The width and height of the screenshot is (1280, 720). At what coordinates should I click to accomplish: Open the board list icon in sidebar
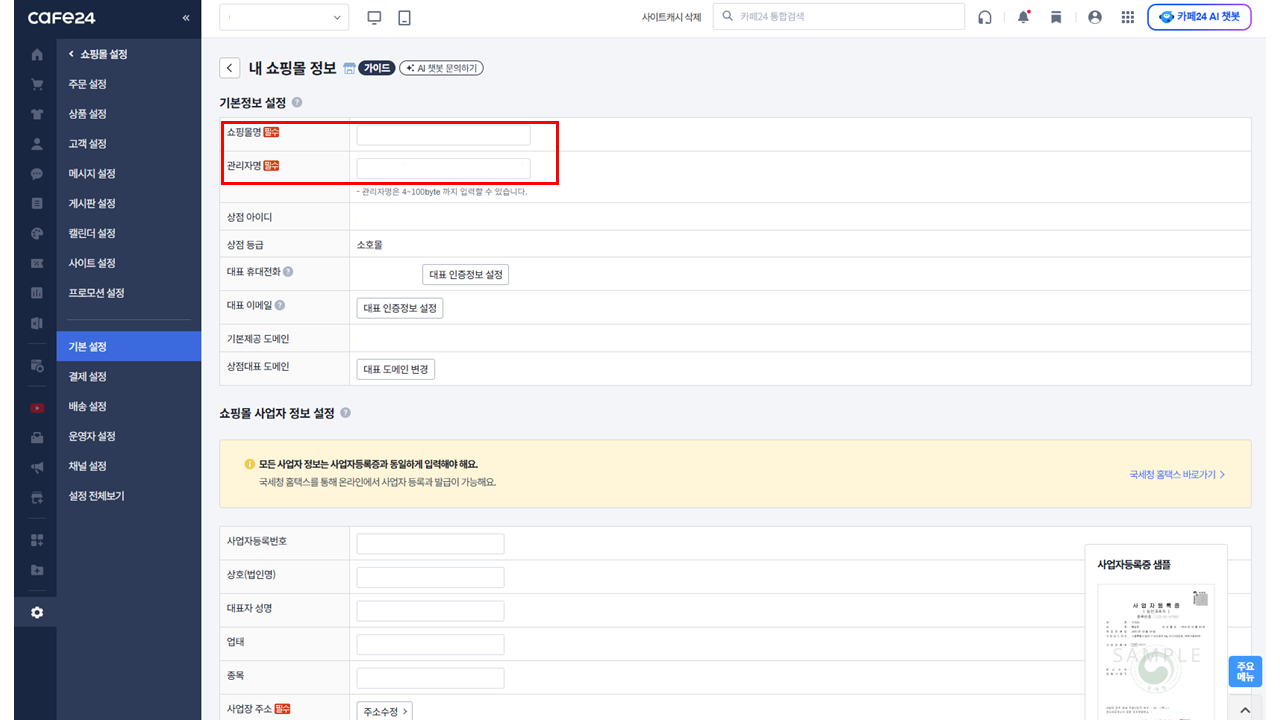37,203
